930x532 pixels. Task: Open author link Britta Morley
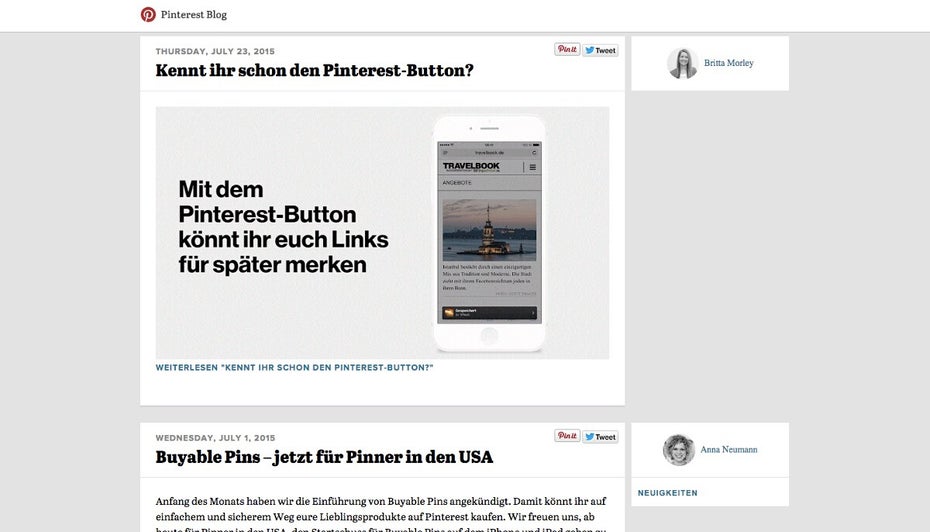pyautogui.click(x=728, y=63)
